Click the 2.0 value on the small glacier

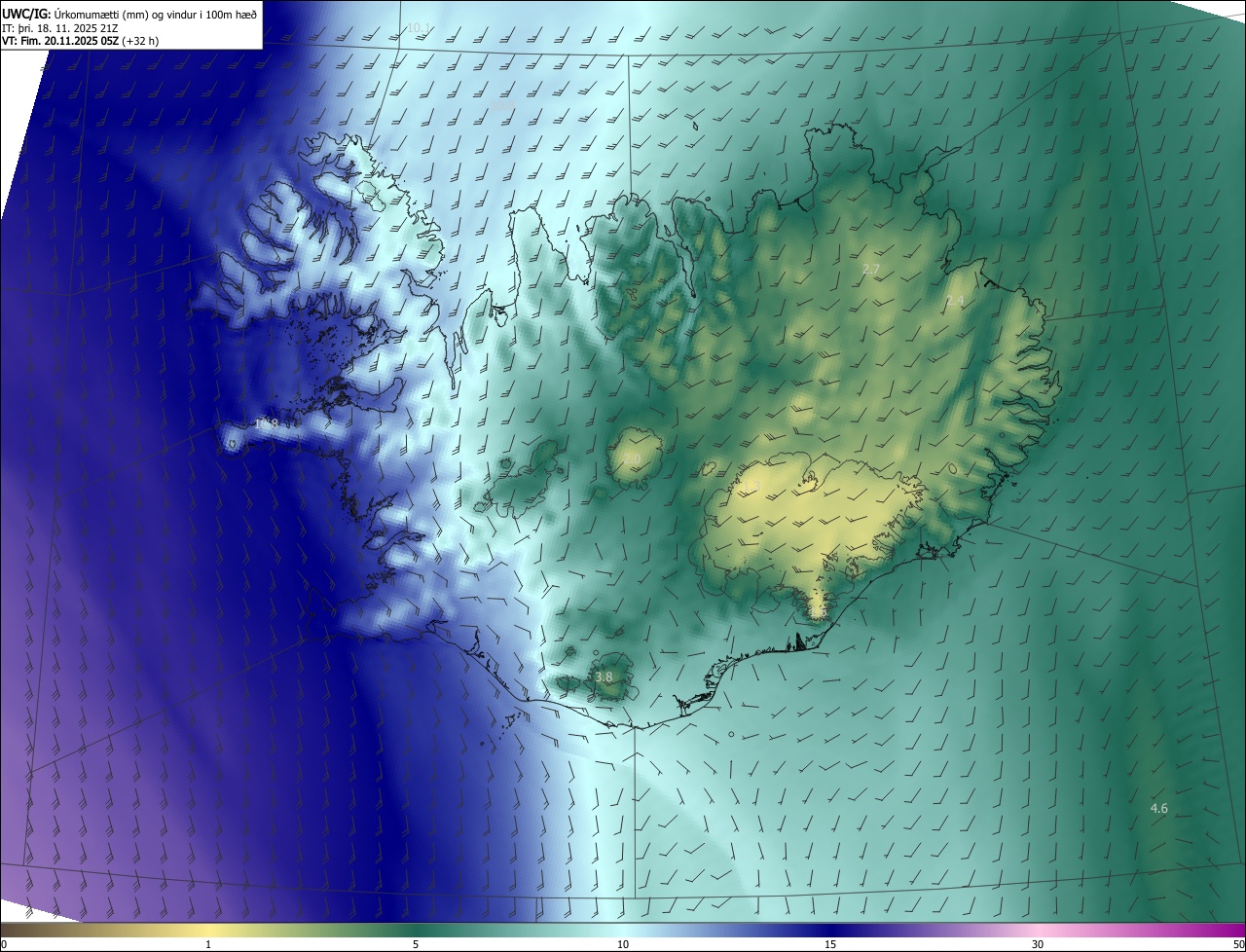point(632,458)
